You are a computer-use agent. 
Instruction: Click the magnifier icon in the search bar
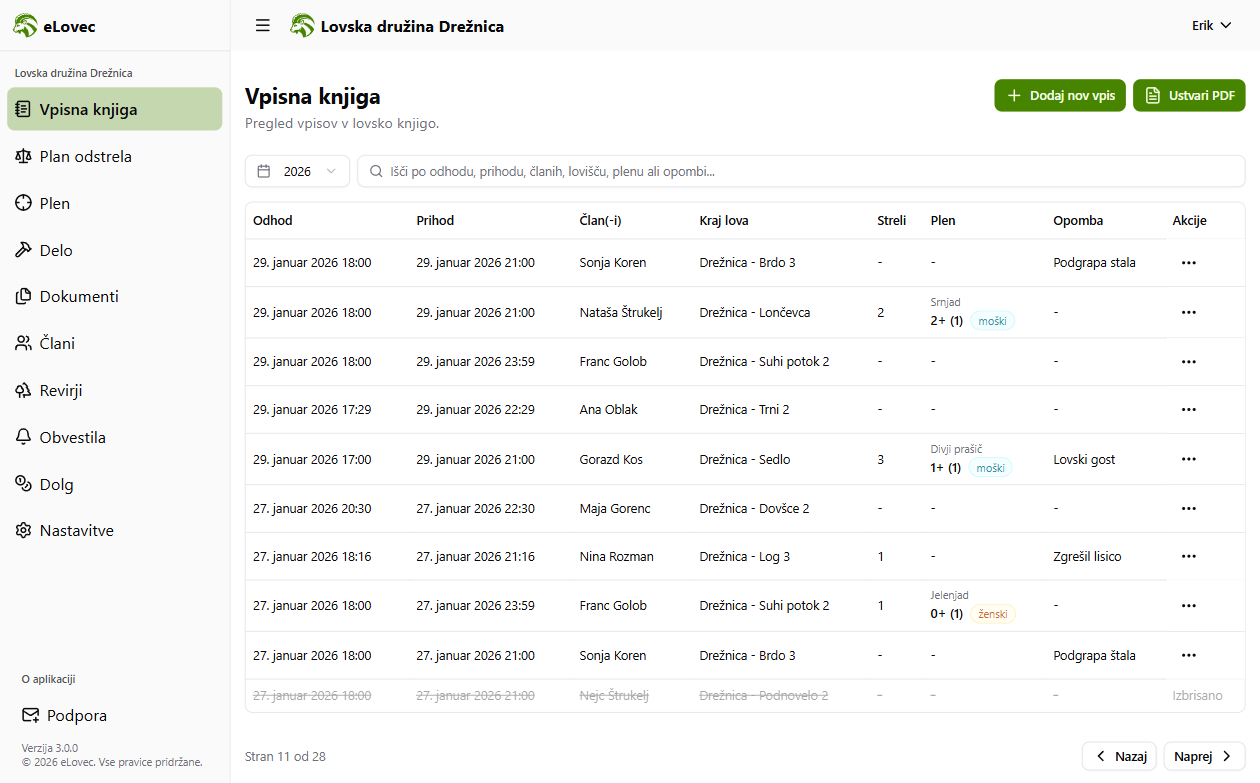click(x=376, y=171)
